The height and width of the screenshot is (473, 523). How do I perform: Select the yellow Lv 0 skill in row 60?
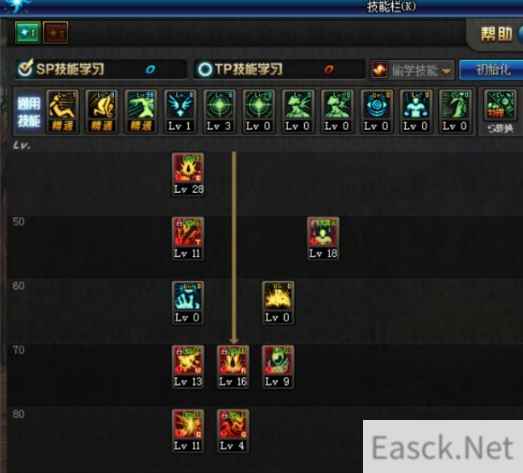click(278, 303)
